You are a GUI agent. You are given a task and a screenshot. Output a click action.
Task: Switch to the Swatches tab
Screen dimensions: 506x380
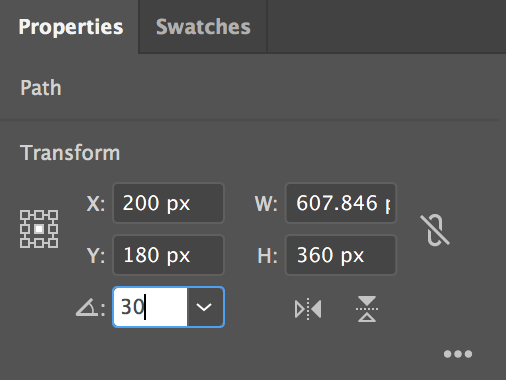pyautogui.click(x=203, y=27)
